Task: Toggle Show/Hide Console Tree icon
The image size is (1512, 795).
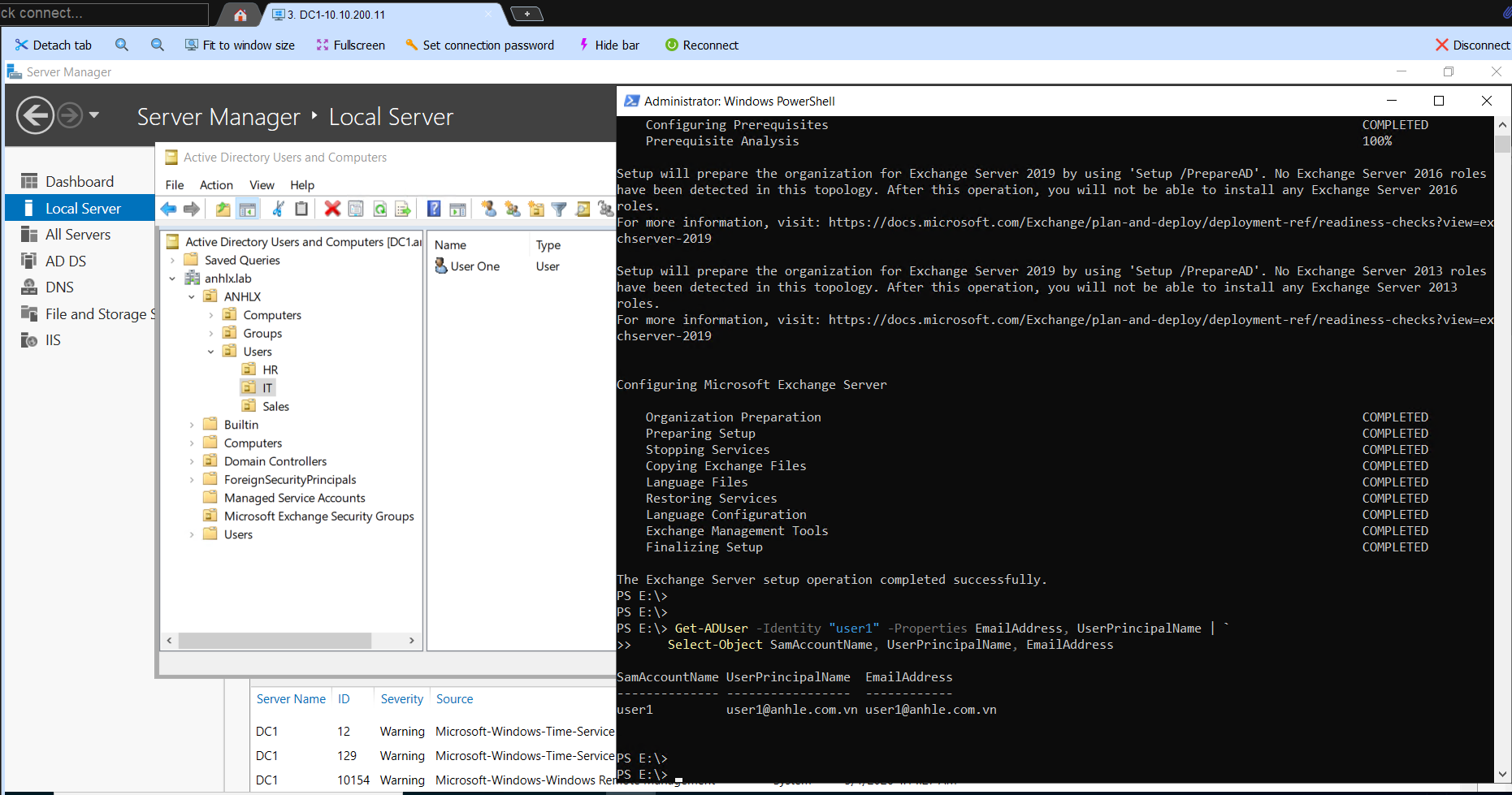Action: [x=248, y=210]
